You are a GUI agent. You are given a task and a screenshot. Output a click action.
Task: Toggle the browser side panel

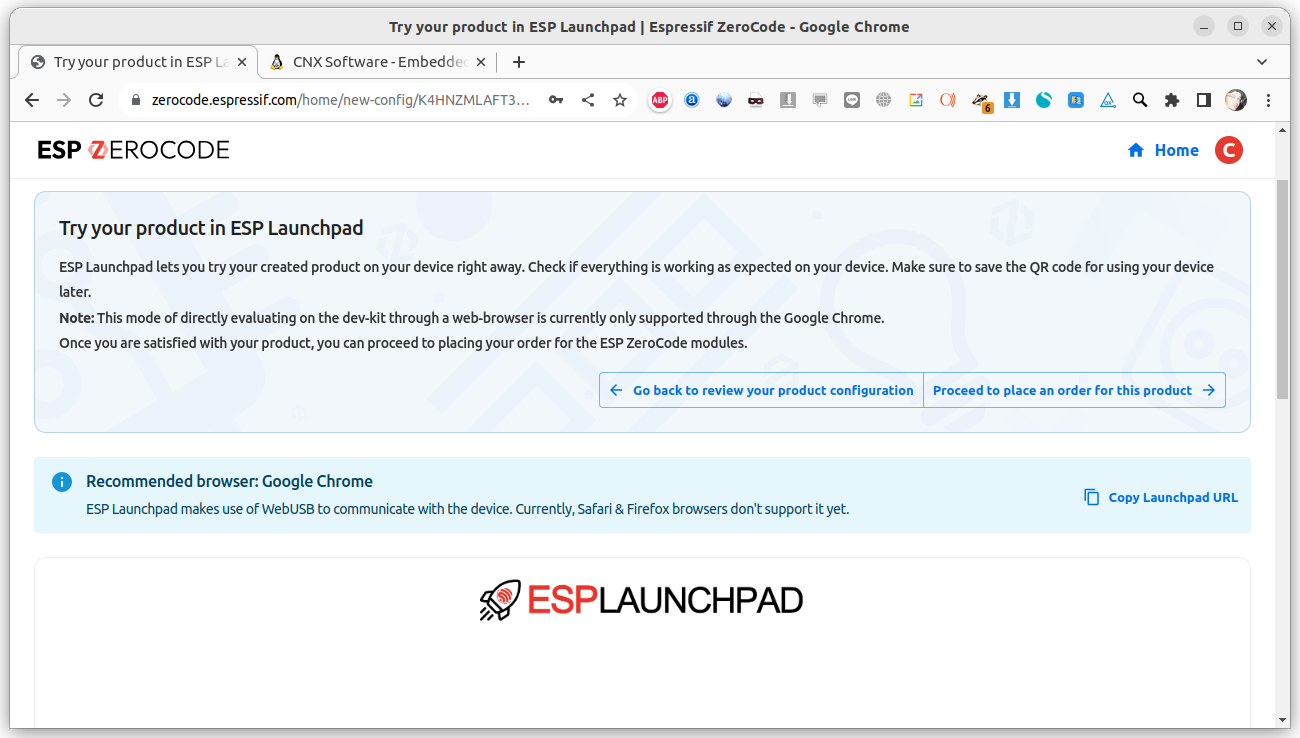[x=1204, y=100]
